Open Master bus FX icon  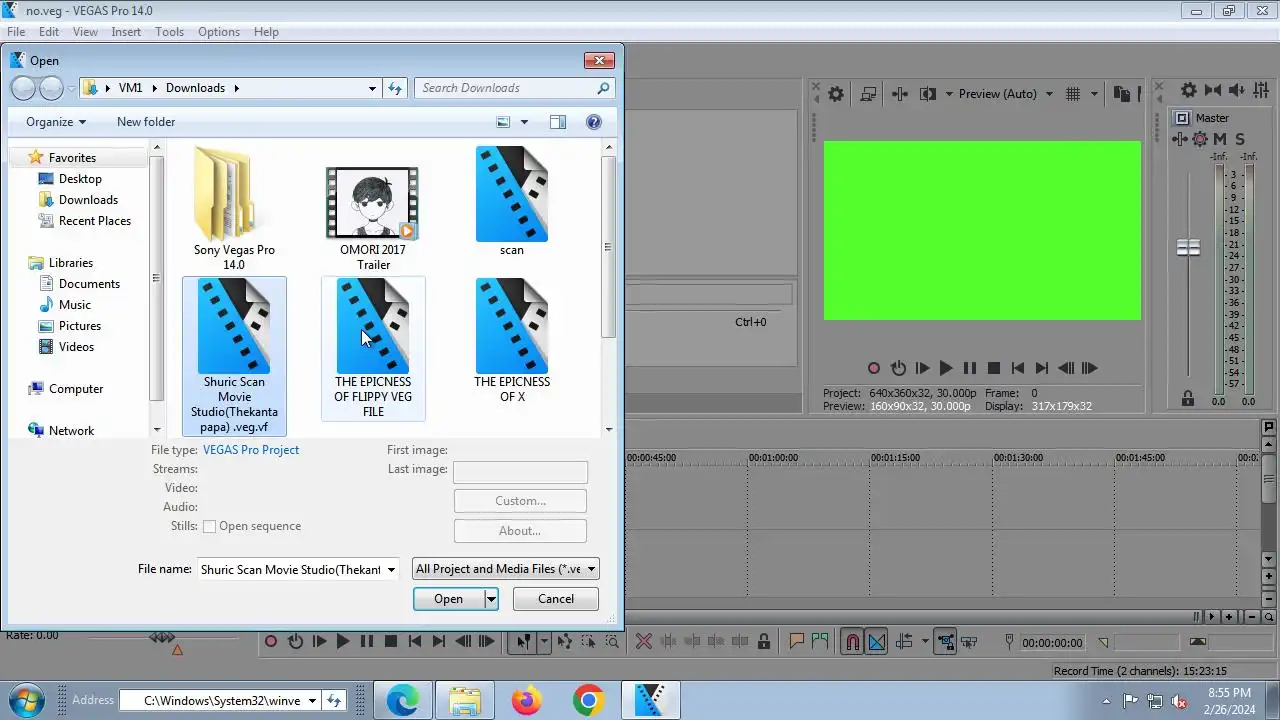1180,139
